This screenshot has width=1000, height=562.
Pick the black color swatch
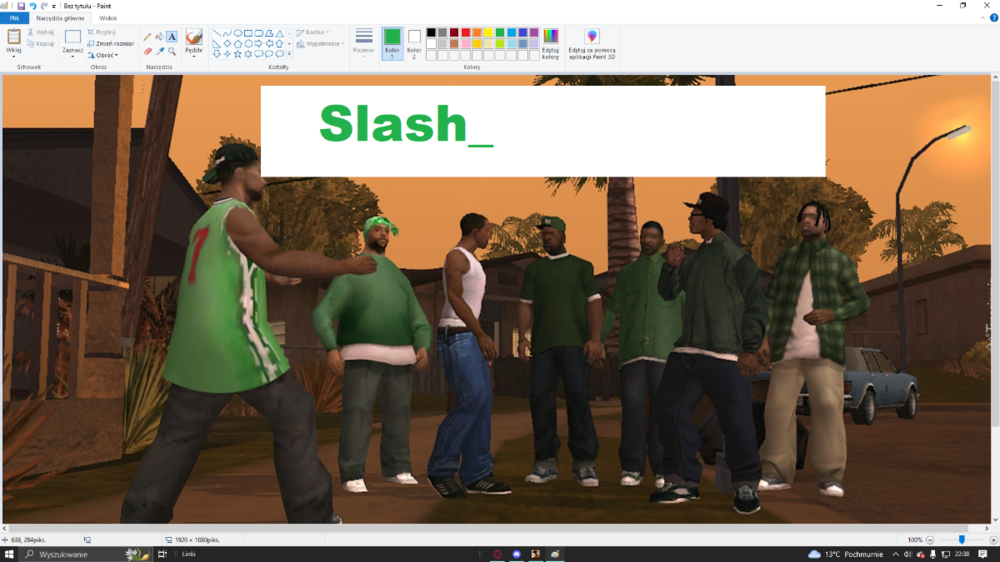tap(431, 33)
